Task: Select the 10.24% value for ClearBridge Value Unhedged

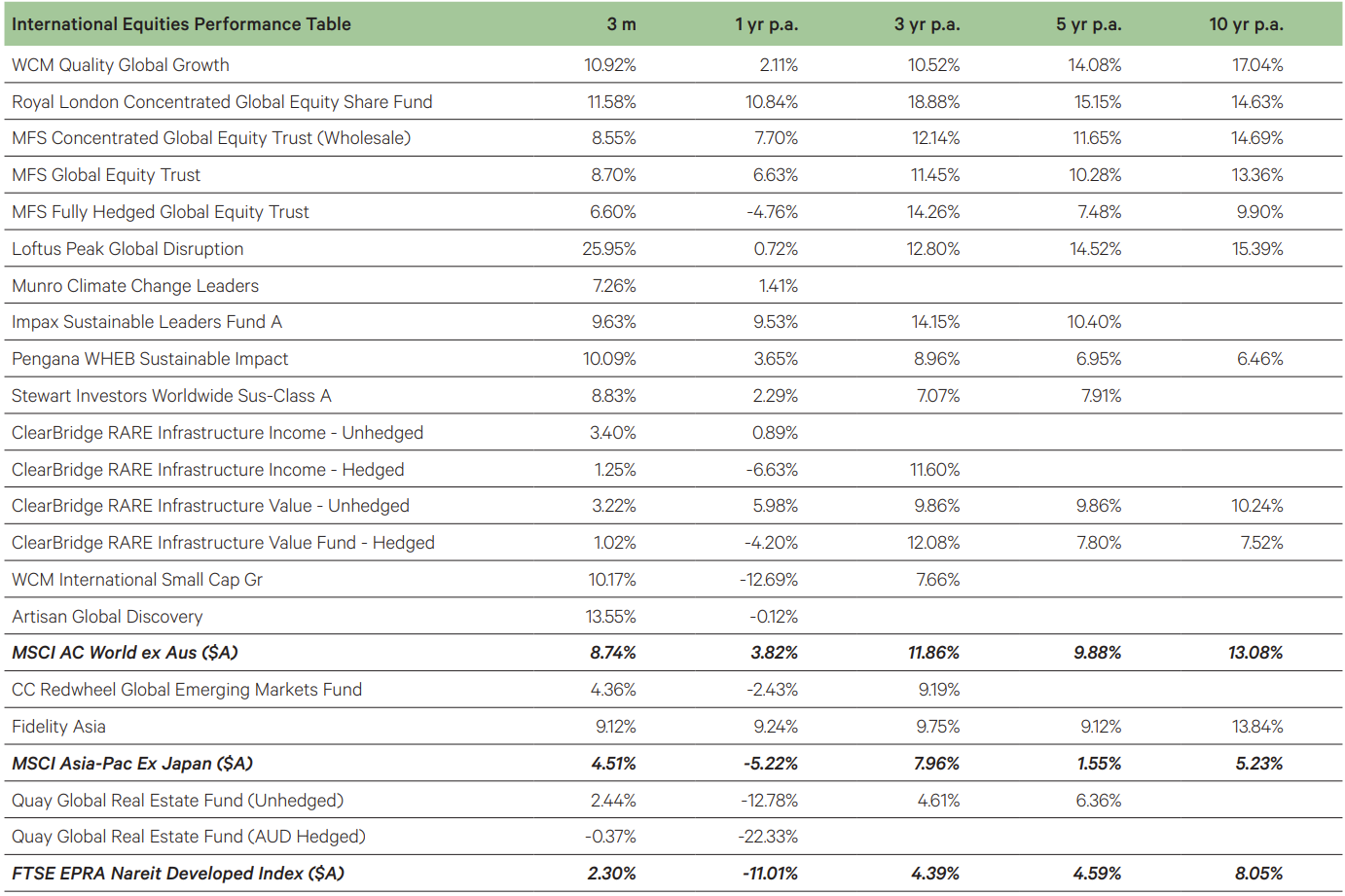Action: (1257, 506)
